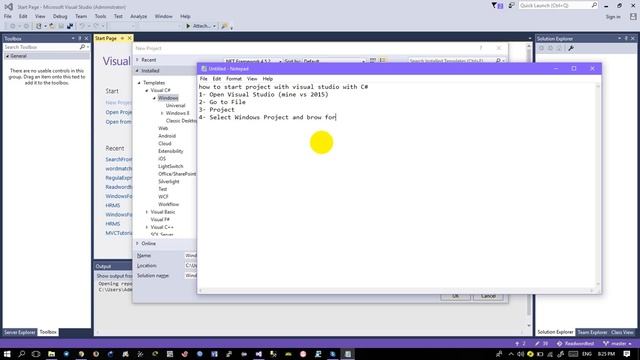Pin the Toolbox panel with auto-hide icon

80,38
